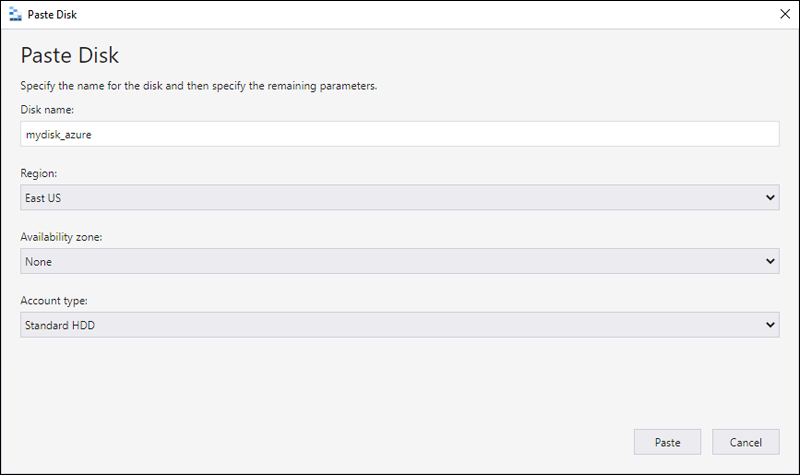Screen dimensions: 800x475
Task: Click the Paste Disk app icon in title bar
Action: point(13,14)
